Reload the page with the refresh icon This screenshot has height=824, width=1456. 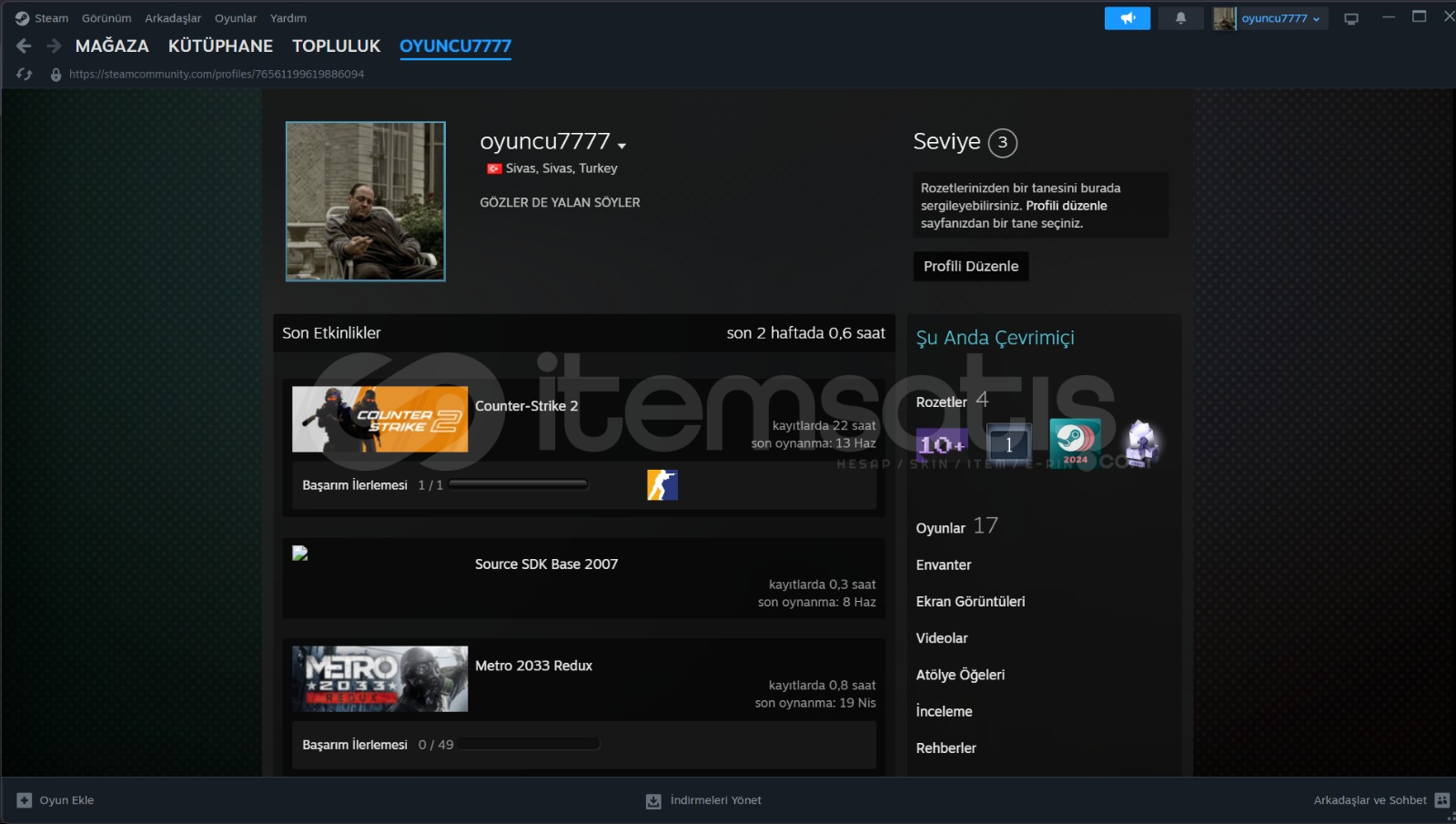(x=25, y=75)
